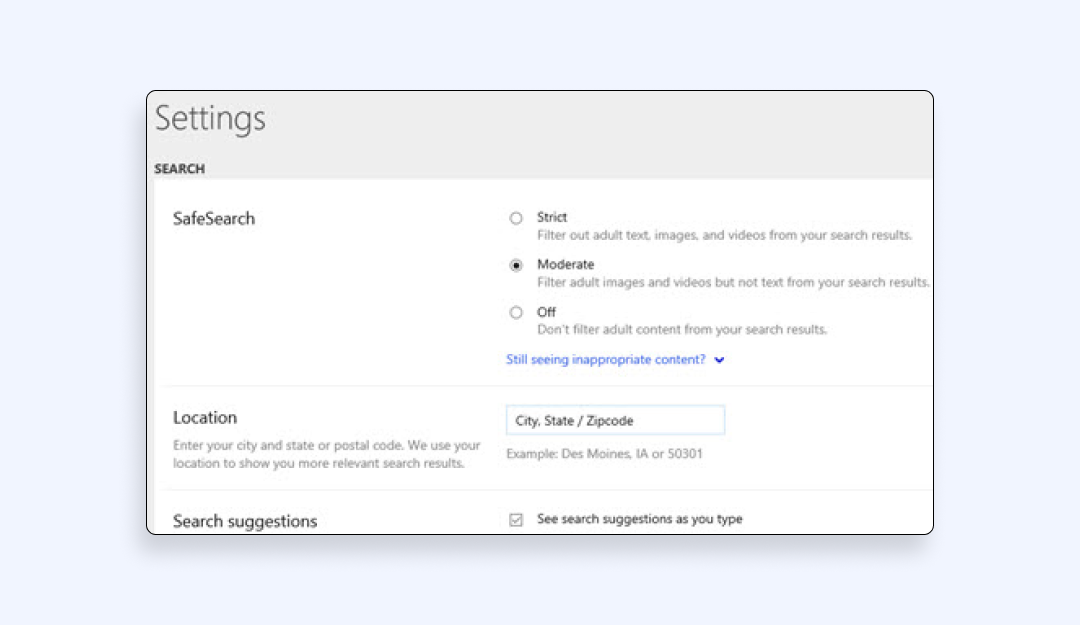Click "Don't filter adult content" description
This screenshot has height=625, width=1080.
click(682, 329)
